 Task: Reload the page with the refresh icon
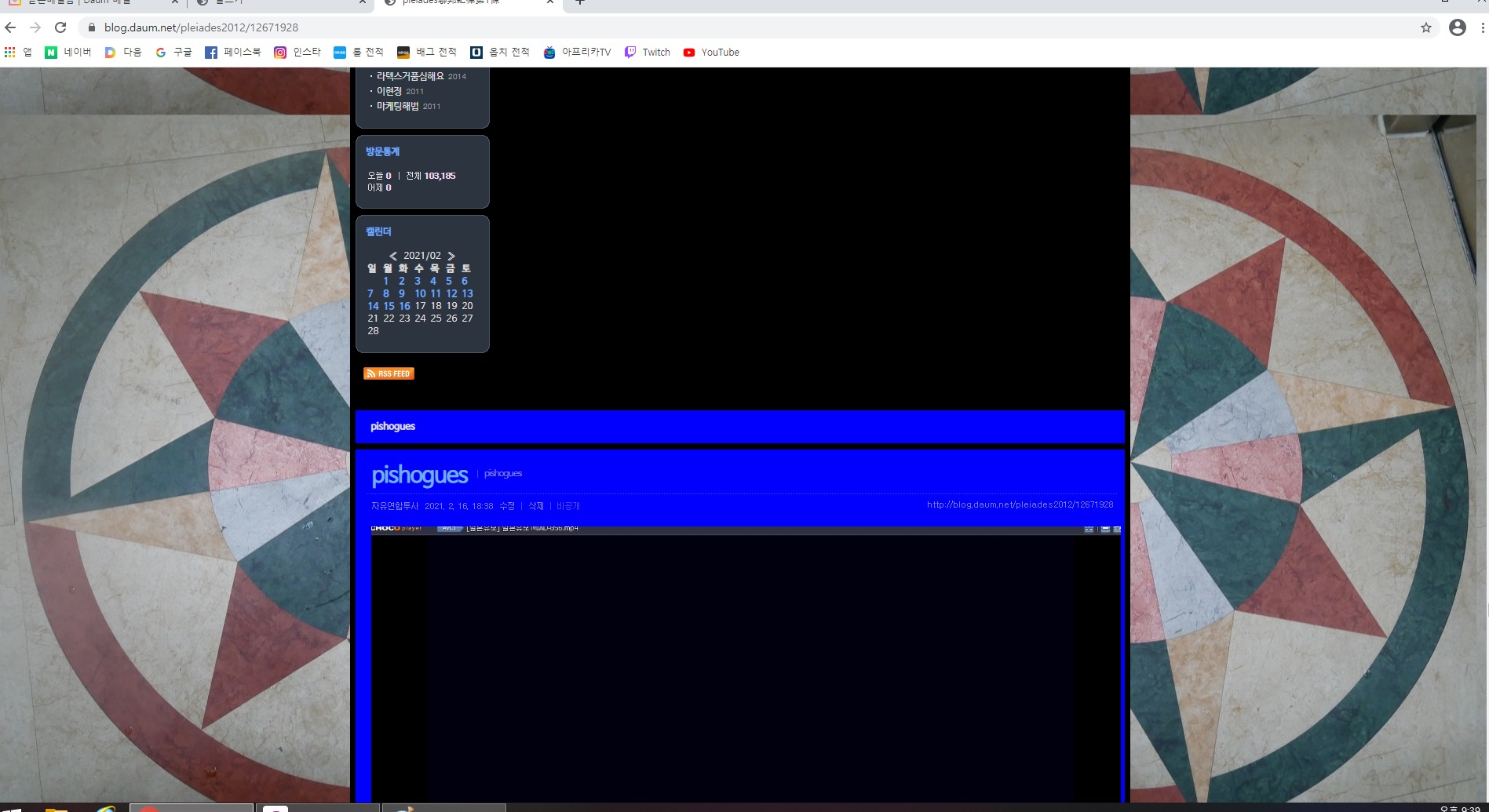[60, 27]
